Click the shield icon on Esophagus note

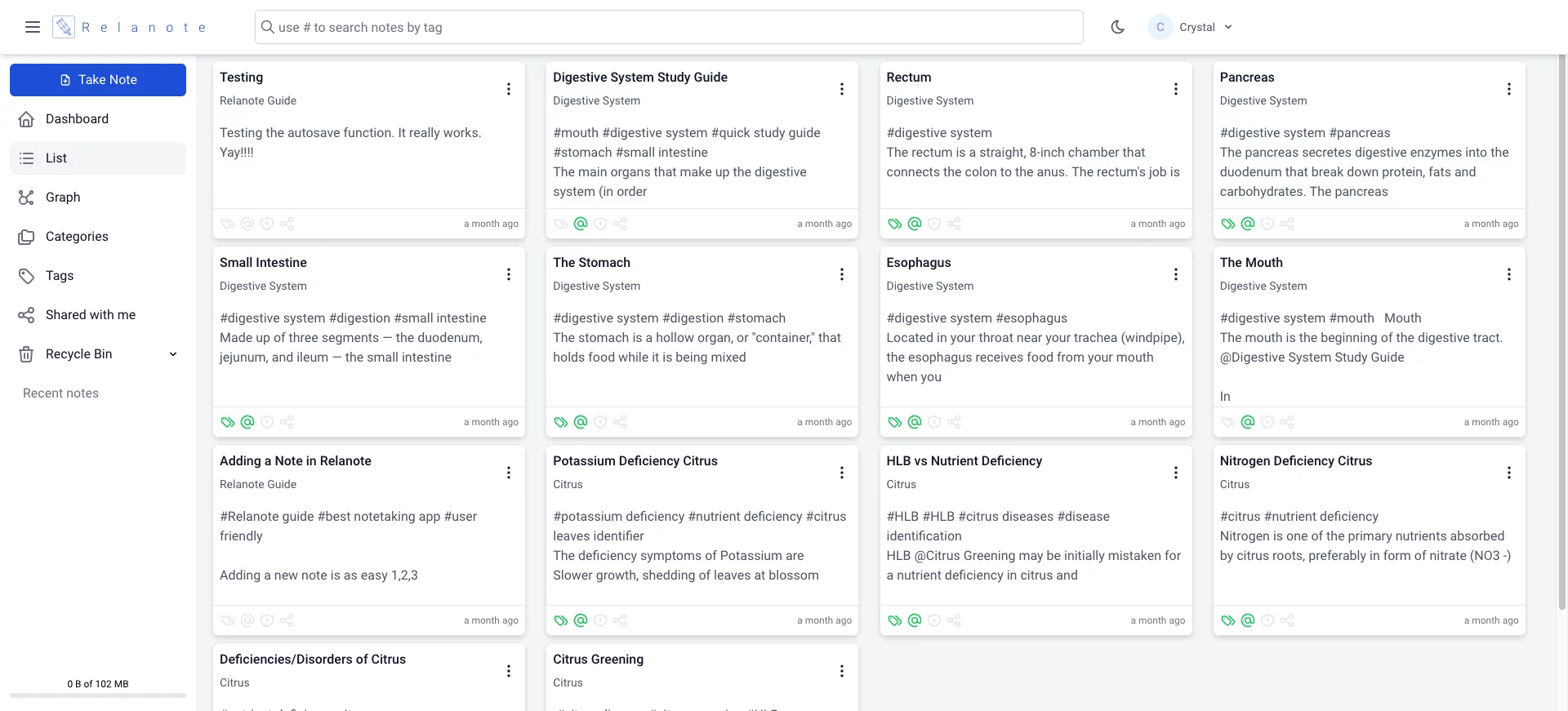934,422
